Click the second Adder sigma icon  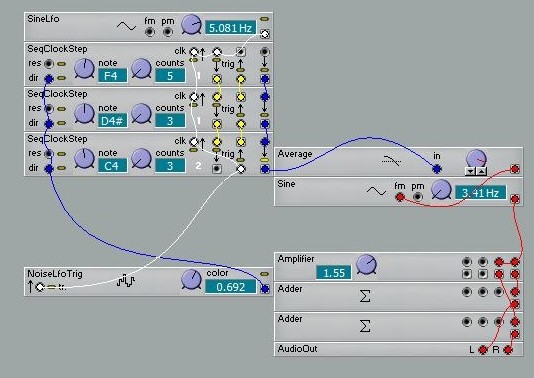(365, 326)
